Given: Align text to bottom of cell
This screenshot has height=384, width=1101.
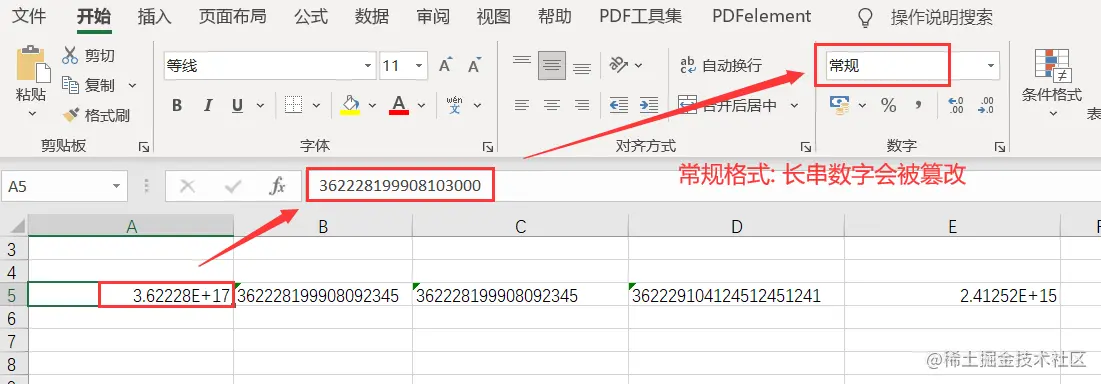Looking at the screenshot, I should (x=581, y=68).
